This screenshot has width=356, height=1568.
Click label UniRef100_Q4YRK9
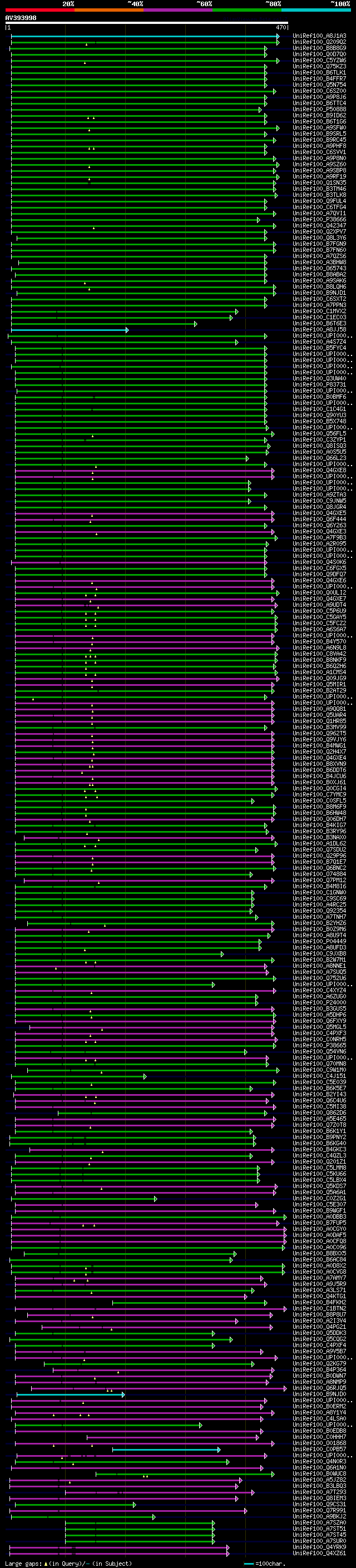click(x=319, y=1547)
